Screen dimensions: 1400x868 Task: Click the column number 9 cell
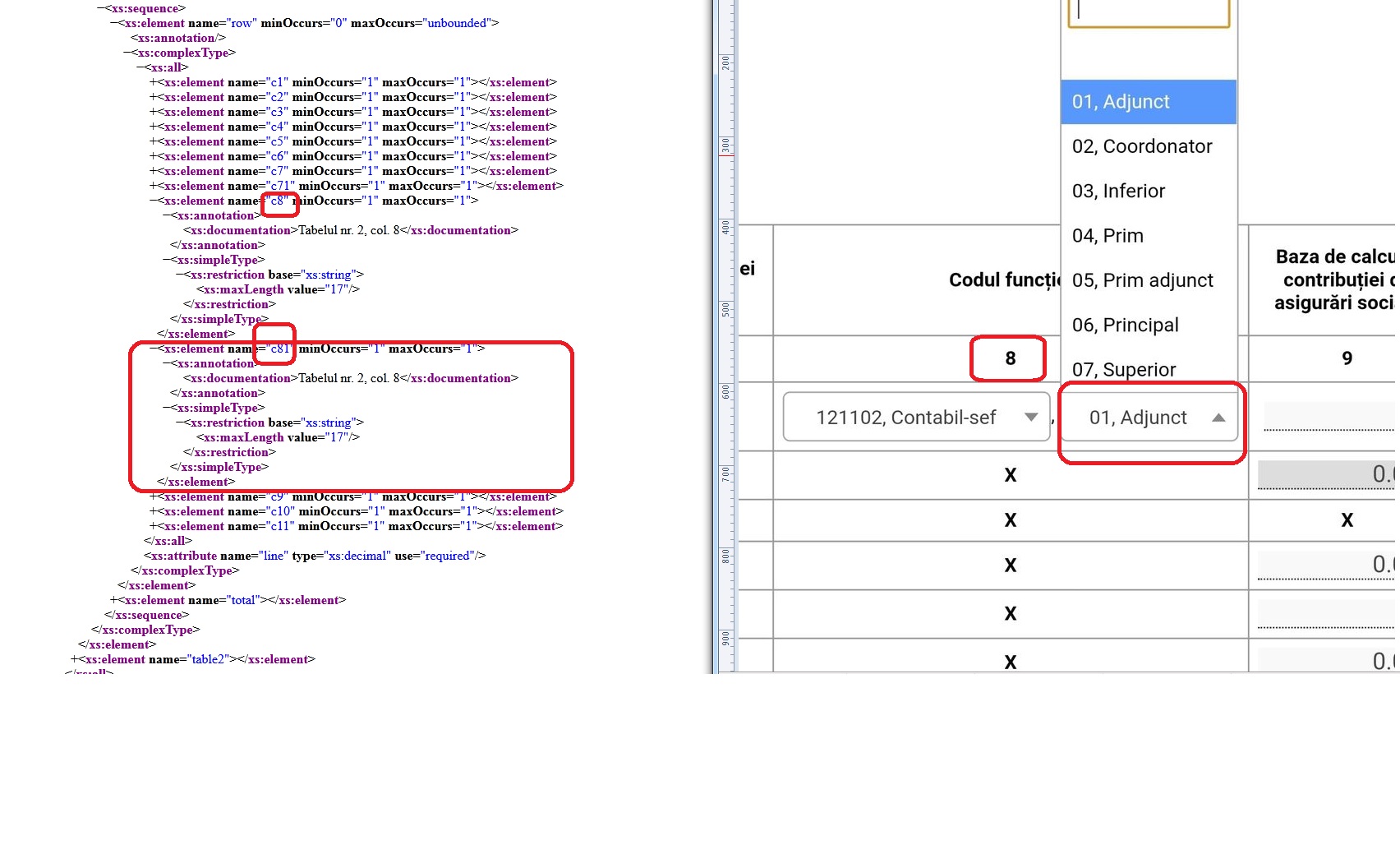1347,358
